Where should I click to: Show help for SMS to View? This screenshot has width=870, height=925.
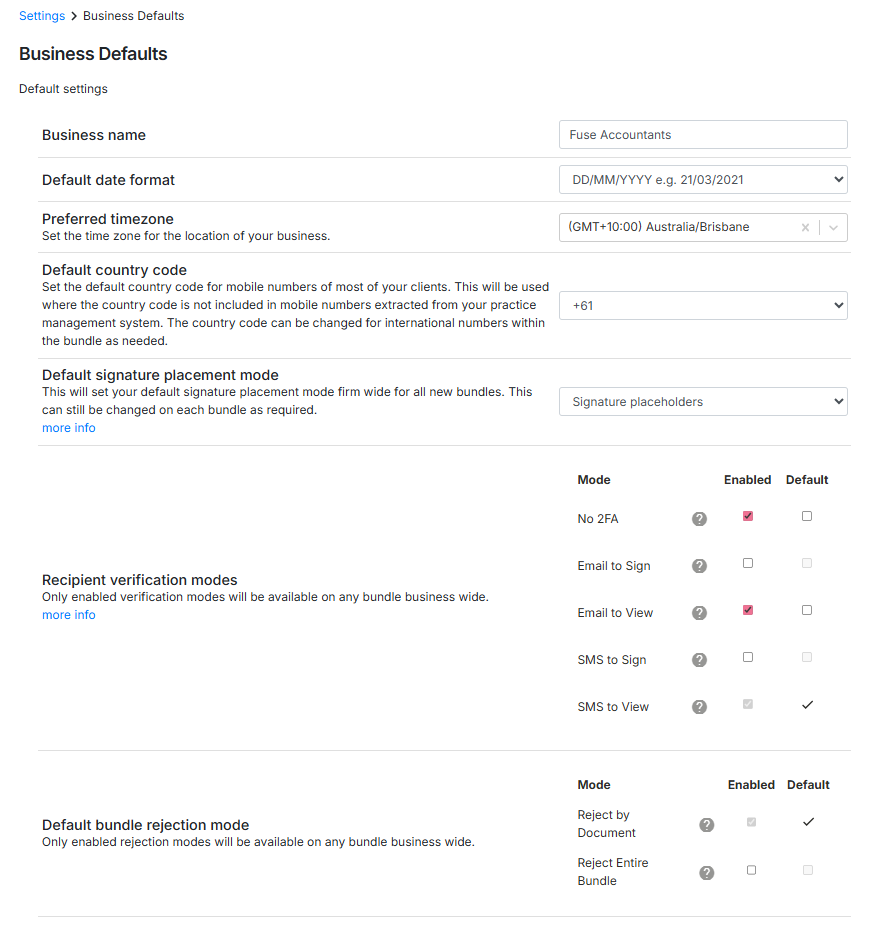699,707
